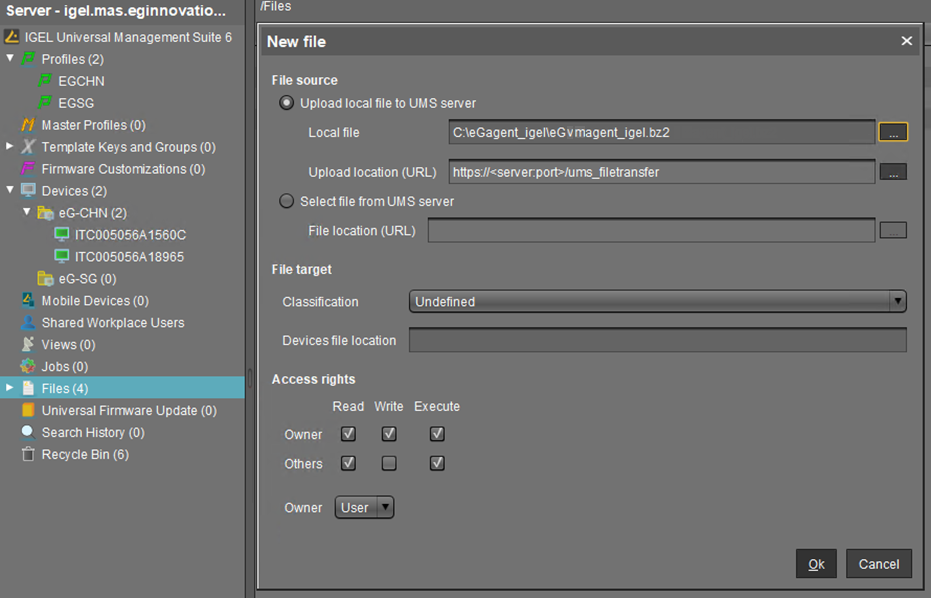Select Universal Firmware Update (0) entry
Screen dimensions: 931x598
(129, 411)
